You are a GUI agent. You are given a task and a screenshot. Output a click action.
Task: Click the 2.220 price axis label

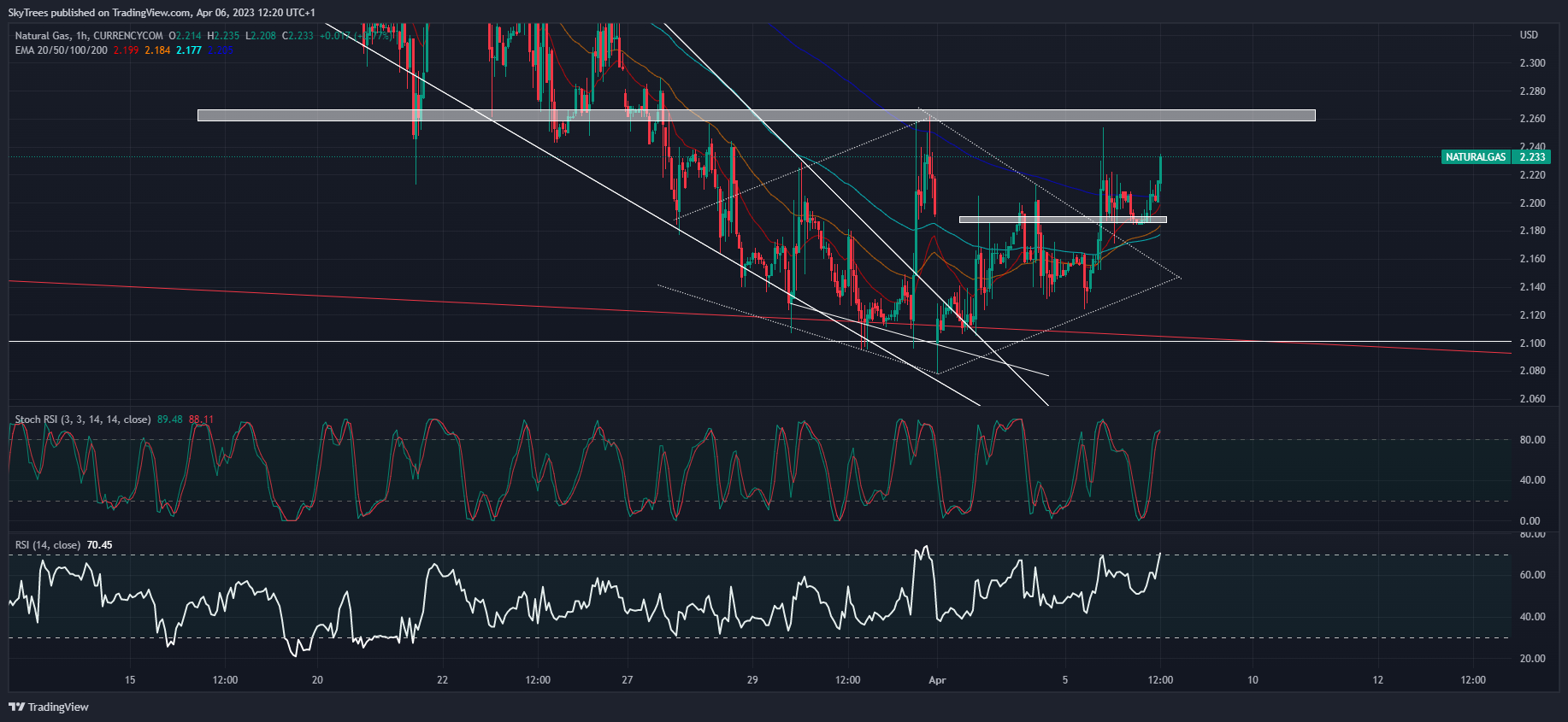tap(1532, 175)
